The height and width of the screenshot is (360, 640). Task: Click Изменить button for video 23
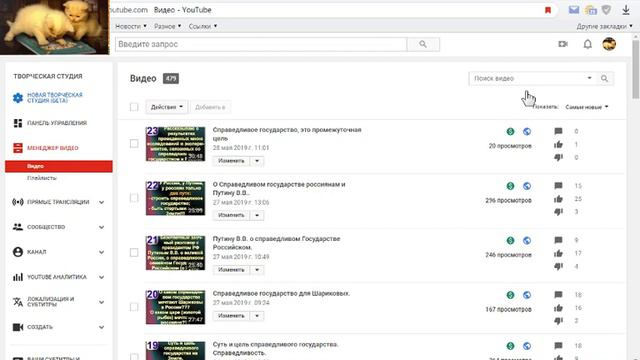click(x=231, y=161)
